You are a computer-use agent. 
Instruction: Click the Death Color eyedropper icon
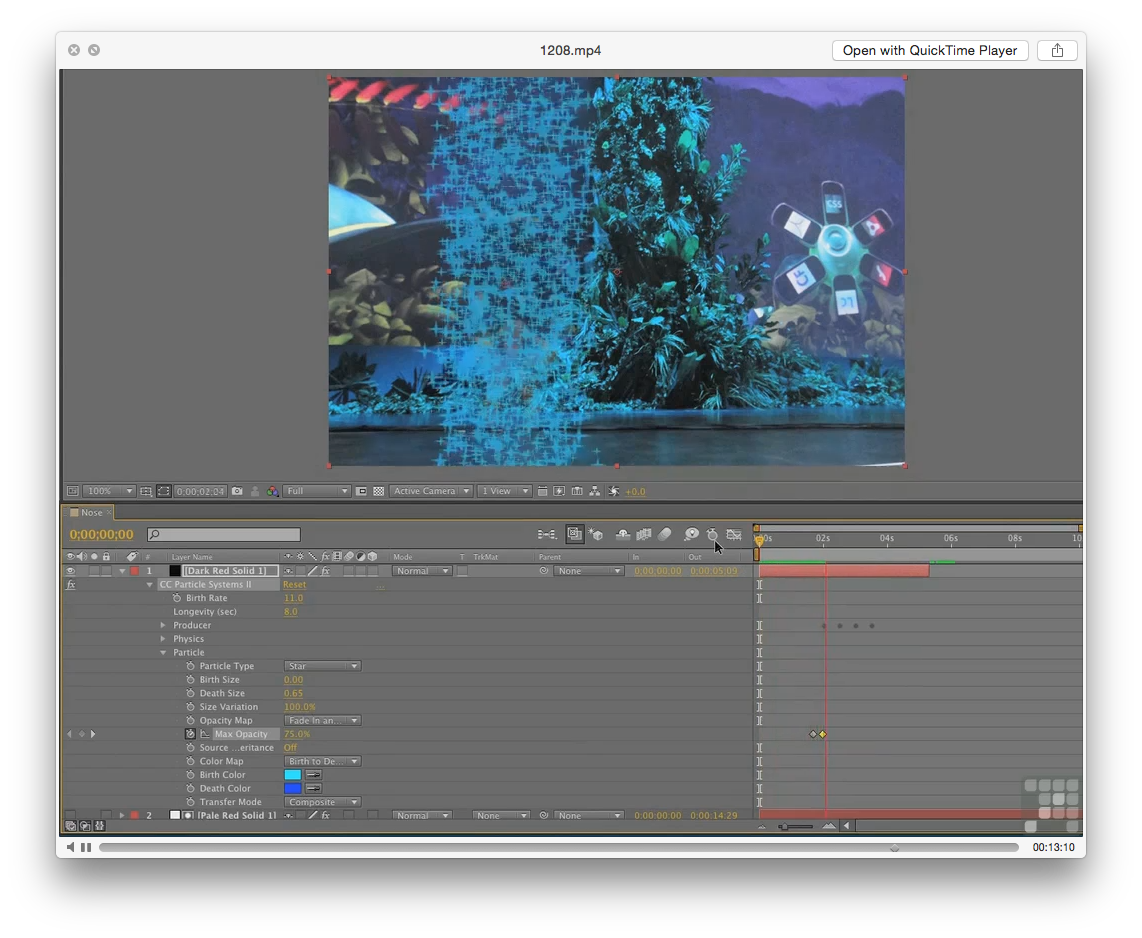[x=314, y=789]
